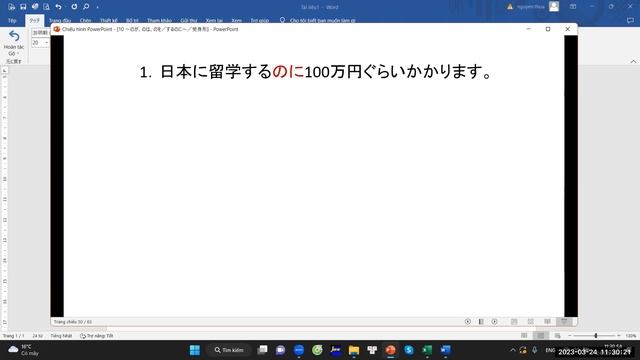Click the Undo arrow in Word's quick access toolbar
Image resolution: width=640 pixels, height=360 pixels.
pos(58,7)
